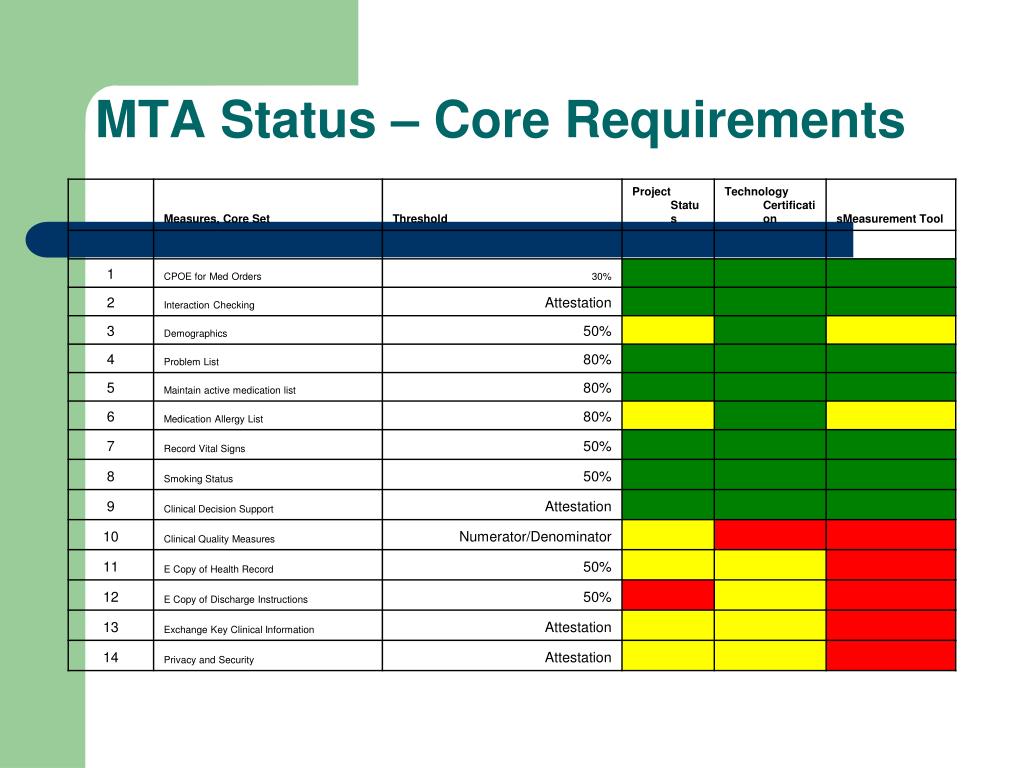1024x768 pixels.
Task: Click 50% threshold for E Copy of Discharge Instructions
Action: pos(598,597)
